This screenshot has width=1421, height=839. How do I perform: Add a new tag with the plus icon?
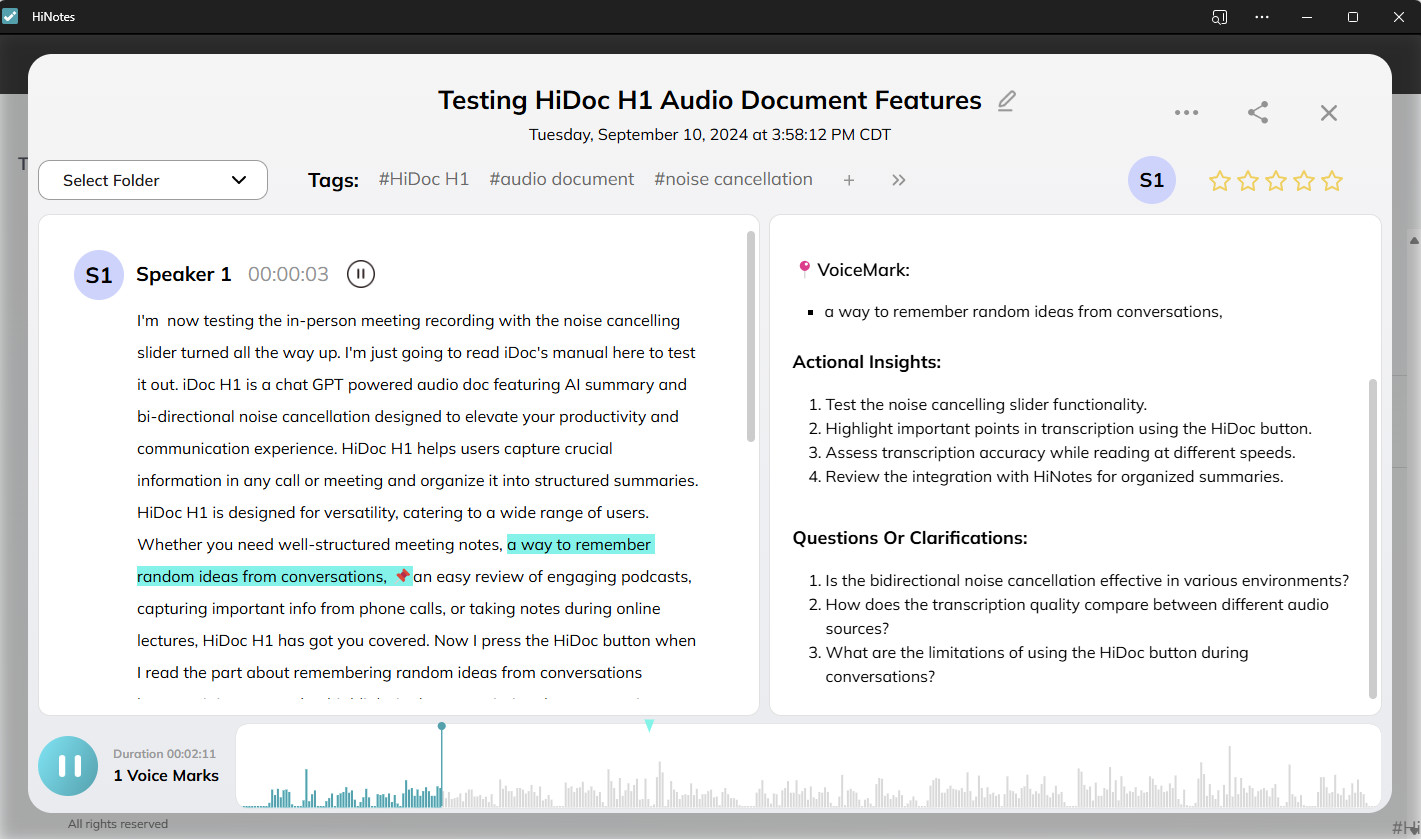(x=849, y=180)
